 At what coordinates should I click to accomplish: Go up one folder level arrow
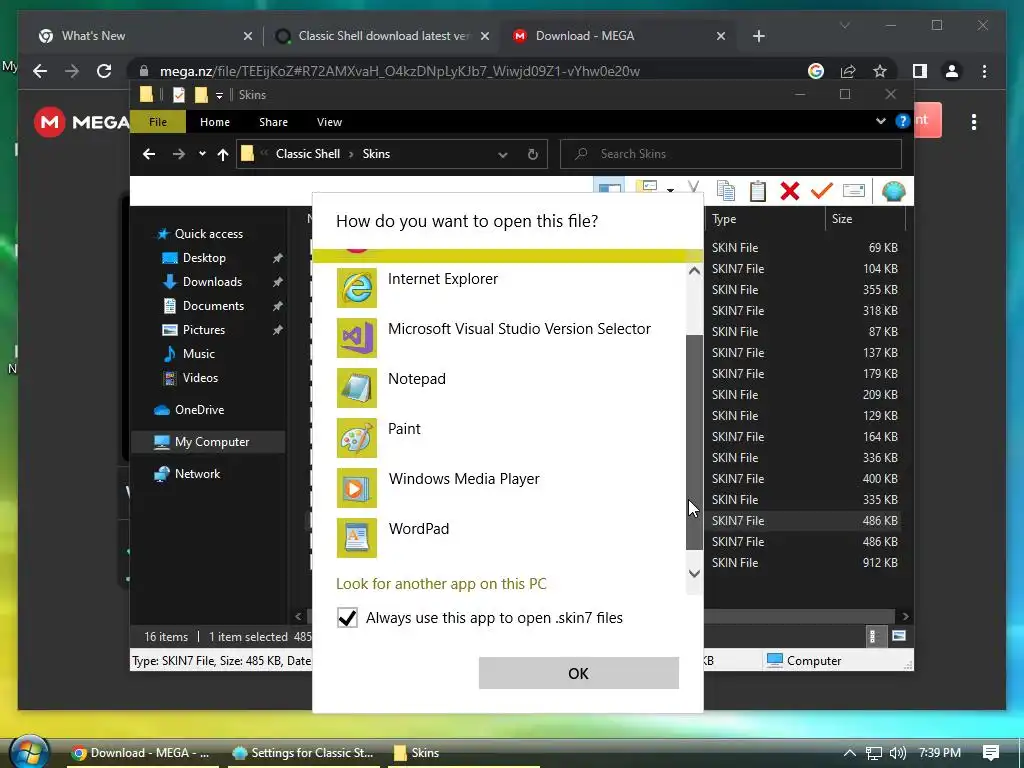pos(223,154)
